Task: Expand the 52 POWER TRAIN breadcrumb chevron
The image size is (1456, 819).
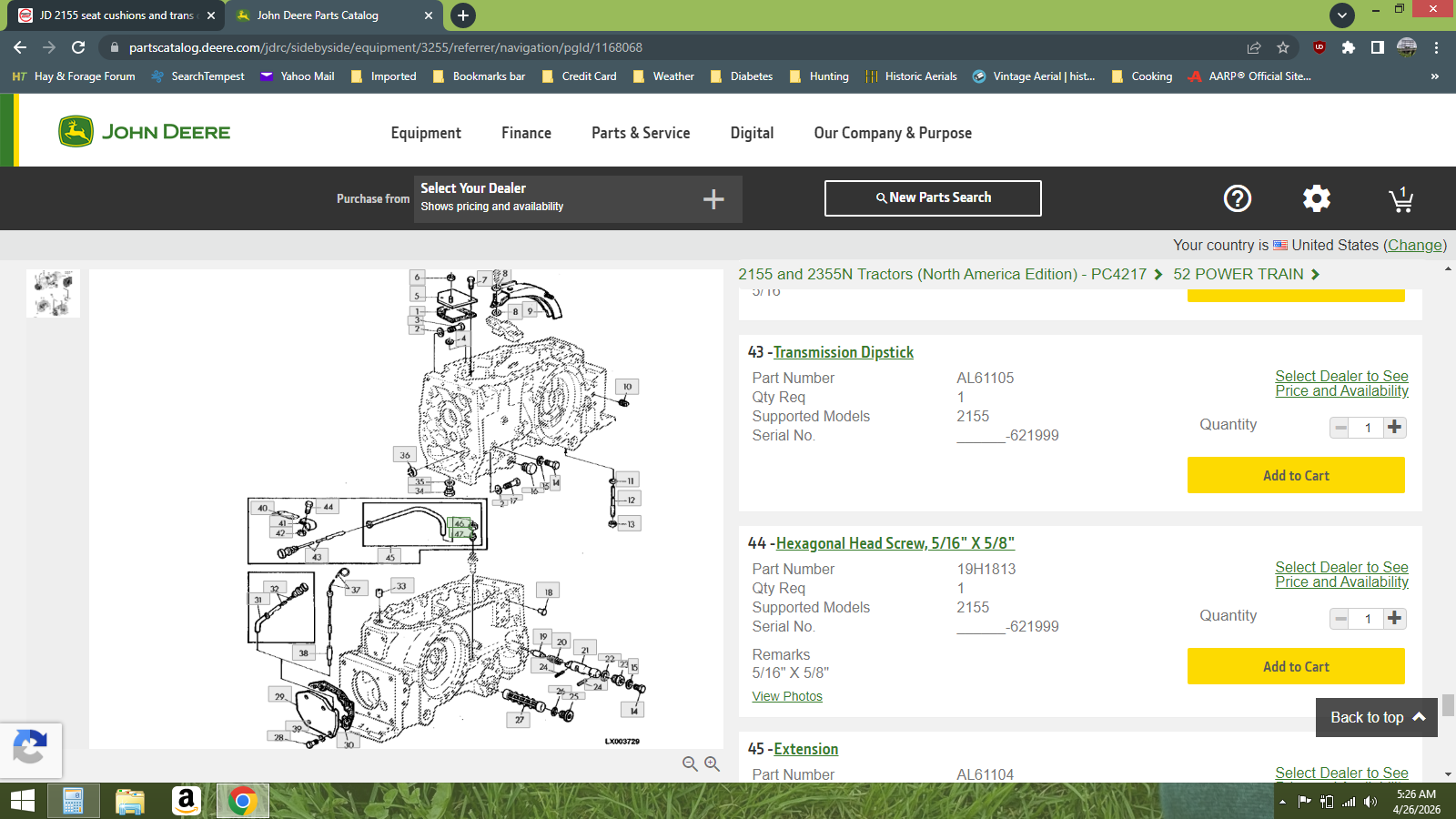Action: 1315,274
